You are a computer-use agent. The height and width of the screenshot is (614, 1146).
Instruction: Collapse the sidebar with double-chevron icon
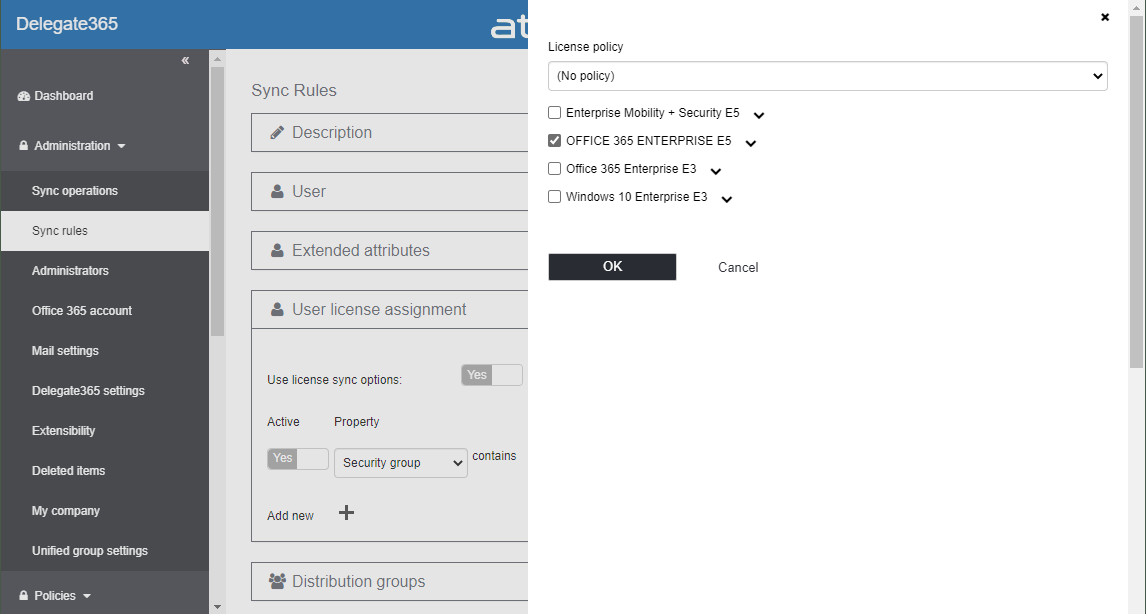[185, 61]
